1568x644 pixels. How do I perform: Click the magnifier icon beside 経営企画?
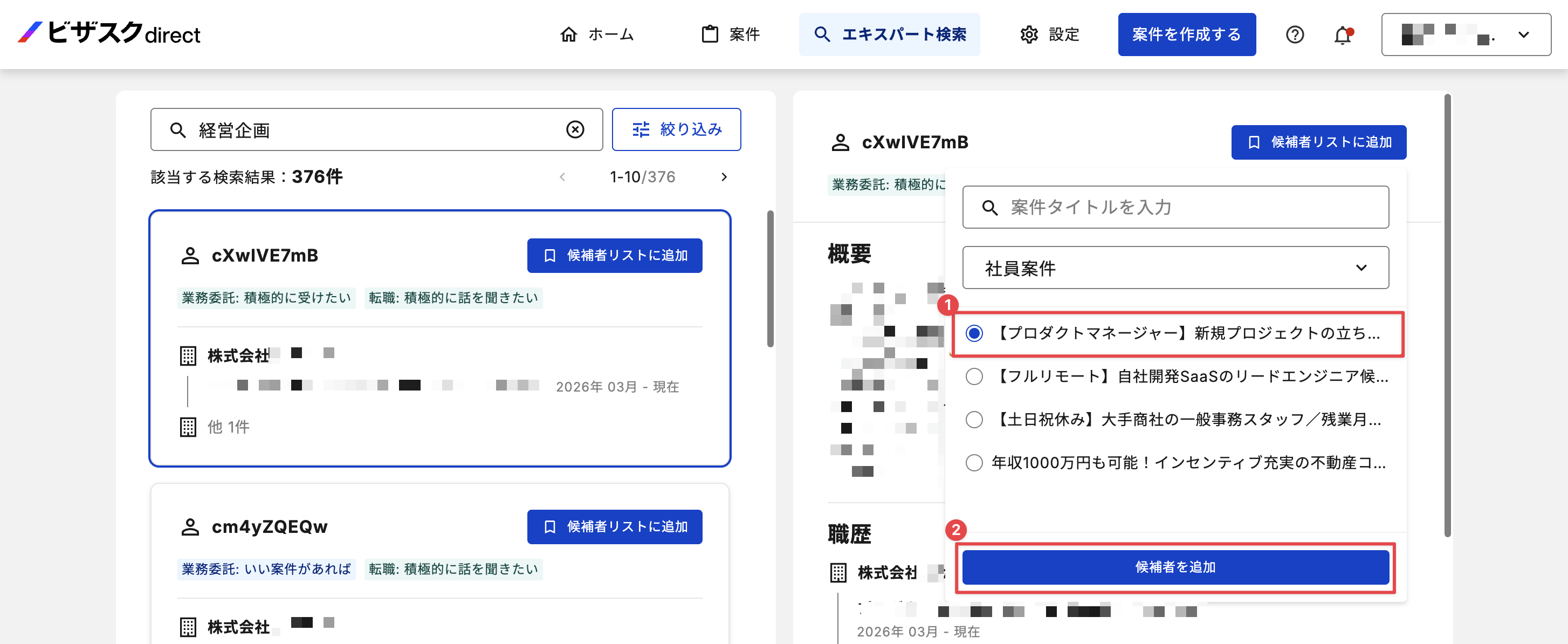(x=178, y=129)
